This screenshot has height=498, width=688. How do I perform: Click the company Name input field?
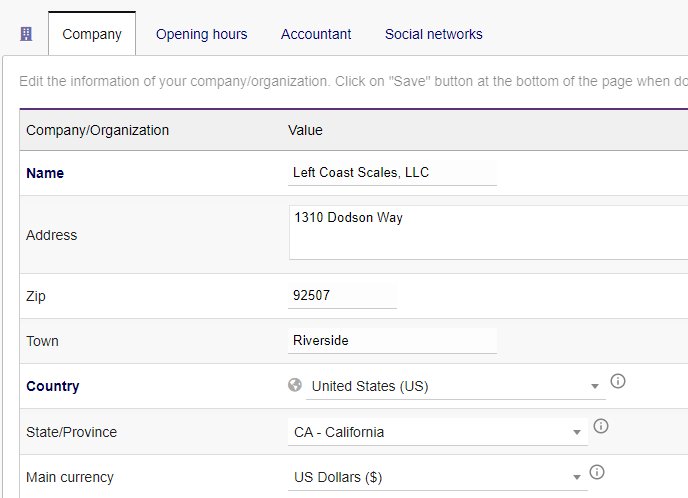coord(392,173)
